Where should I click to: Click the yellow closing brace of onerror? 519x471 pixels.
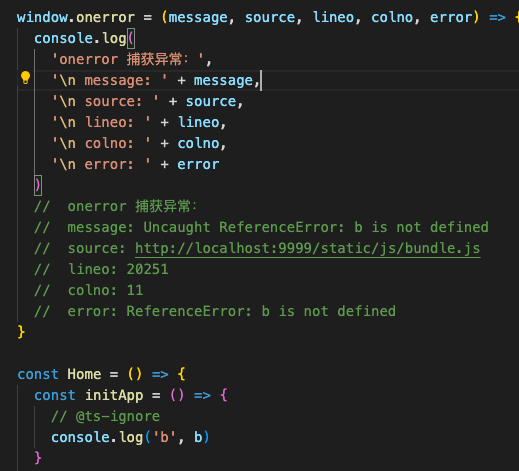coord(21,332)
